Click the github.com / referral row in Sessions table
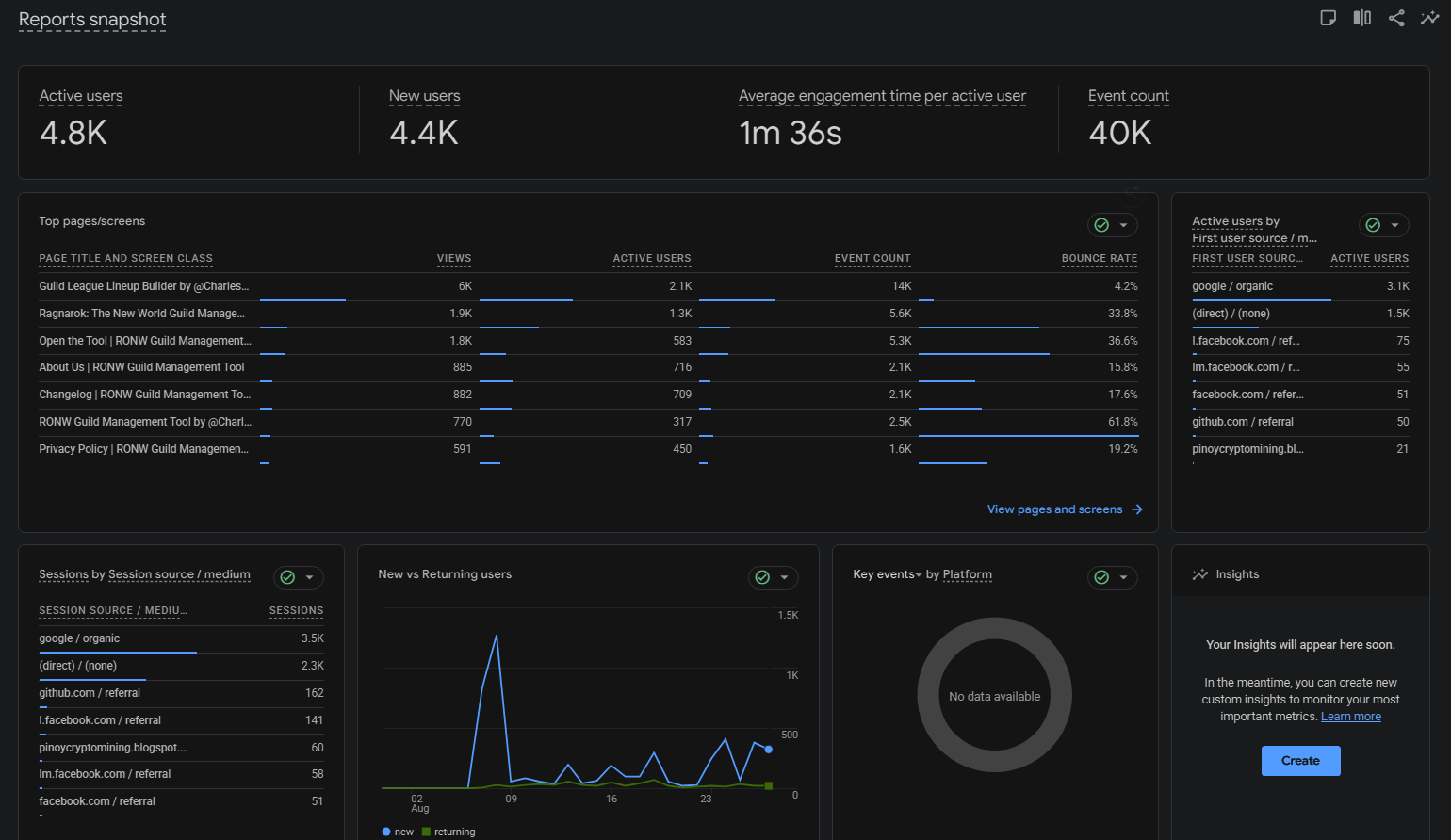Image resolution: width=1451 pixels, height=840 pixels. (x=181, y=693)
